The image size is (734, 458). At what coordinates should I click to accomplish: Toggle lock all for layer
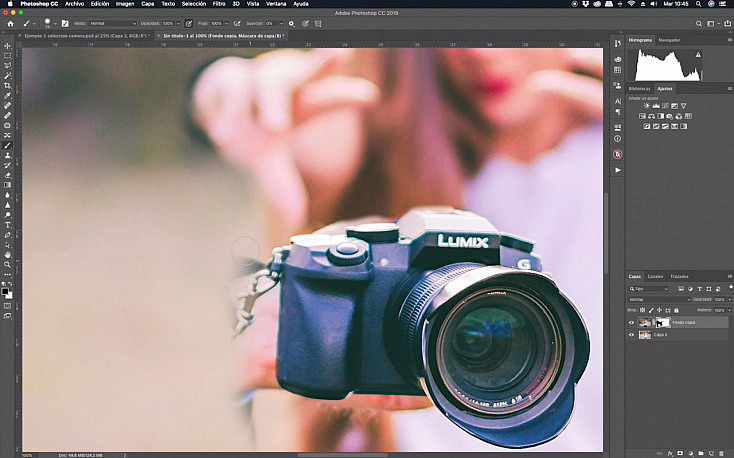click(x=676, y=310)
